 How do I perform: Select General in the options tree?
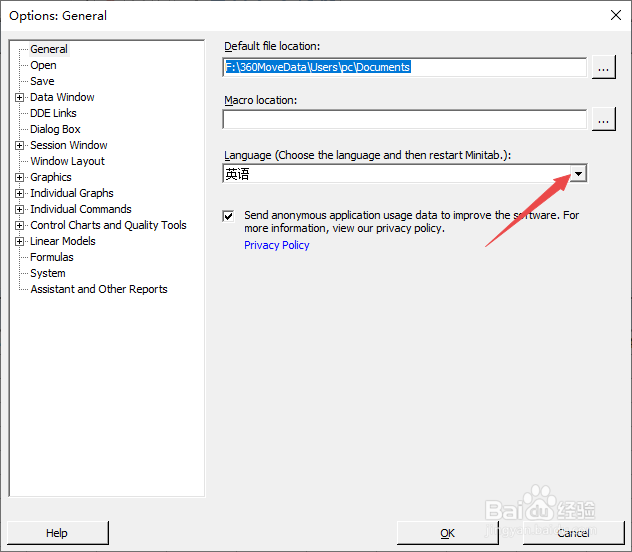coord(49,49)
